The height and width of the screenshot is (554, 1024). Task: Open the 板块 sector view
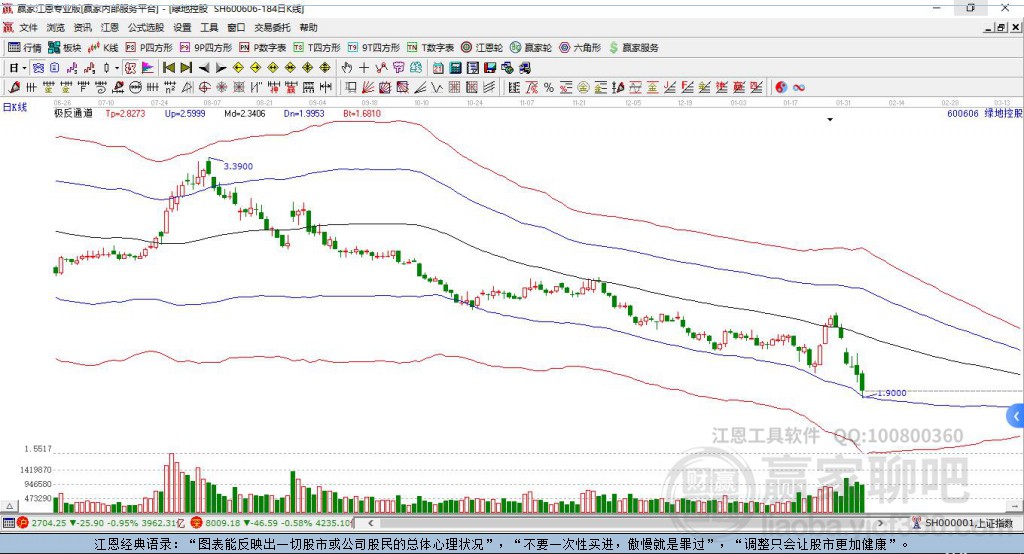tap(64, 48)
